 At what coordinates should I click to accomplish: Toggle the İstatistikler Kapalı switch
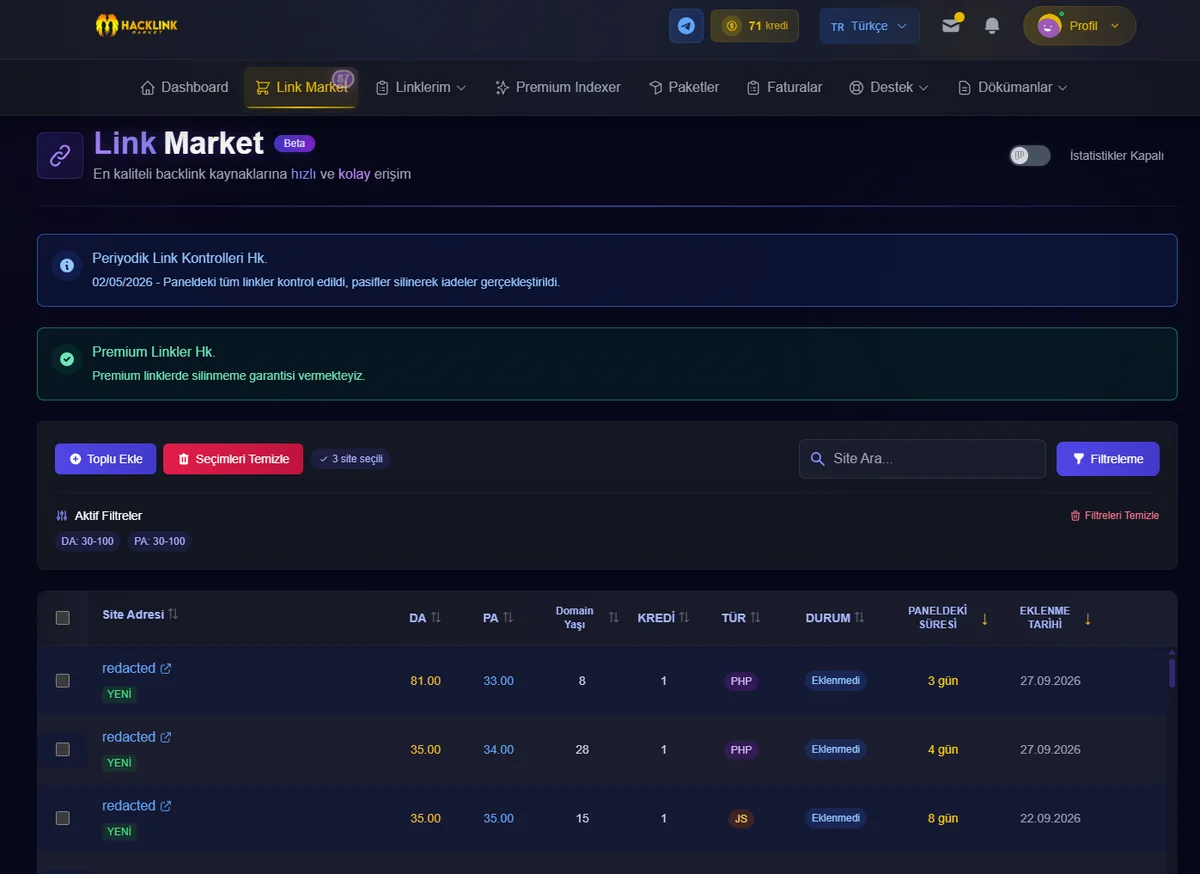(1029, 156)
